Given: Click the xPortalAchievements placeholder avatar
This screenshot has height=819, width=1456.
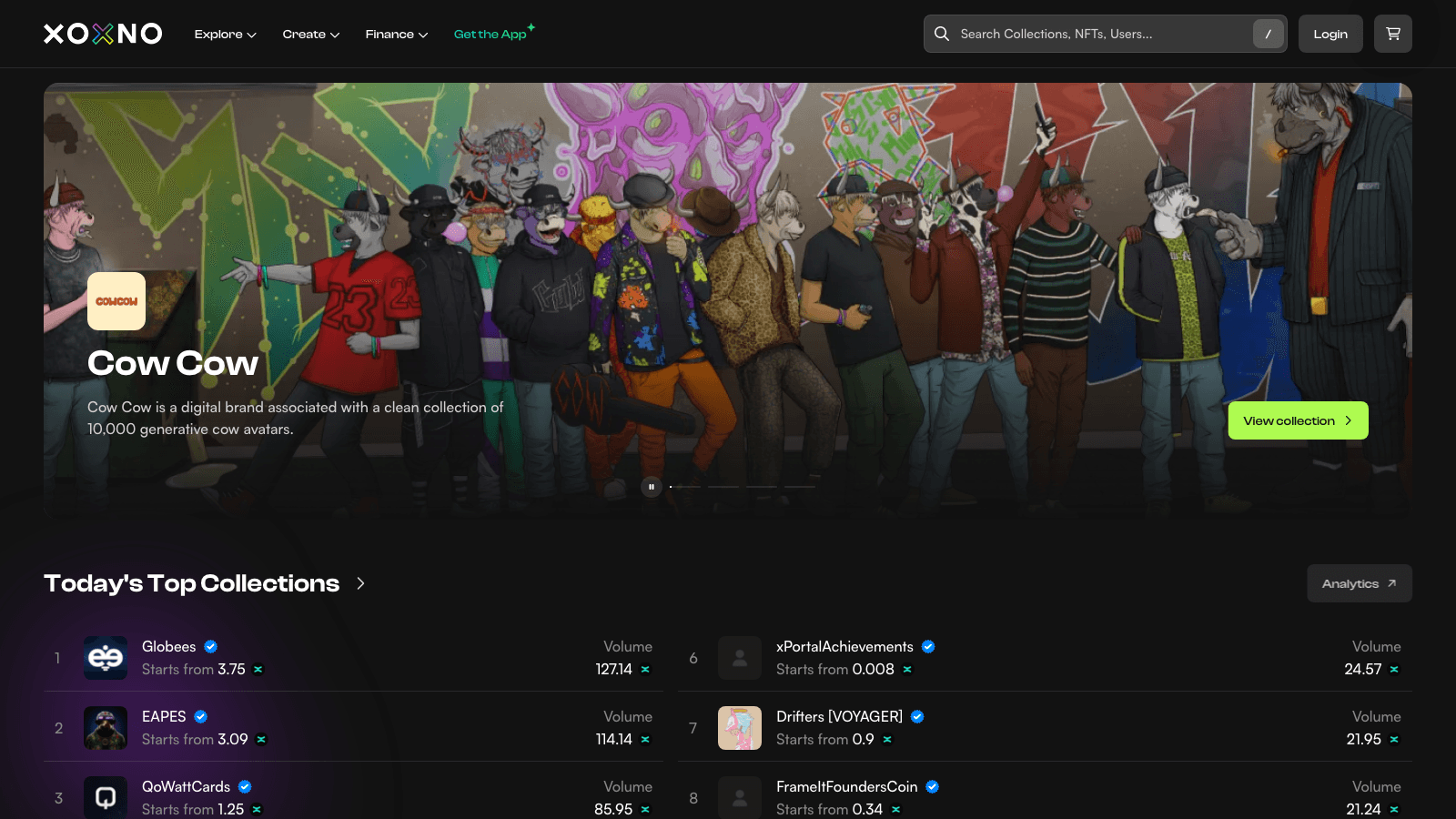Looking at the screenshot, I should coord(740,658).
